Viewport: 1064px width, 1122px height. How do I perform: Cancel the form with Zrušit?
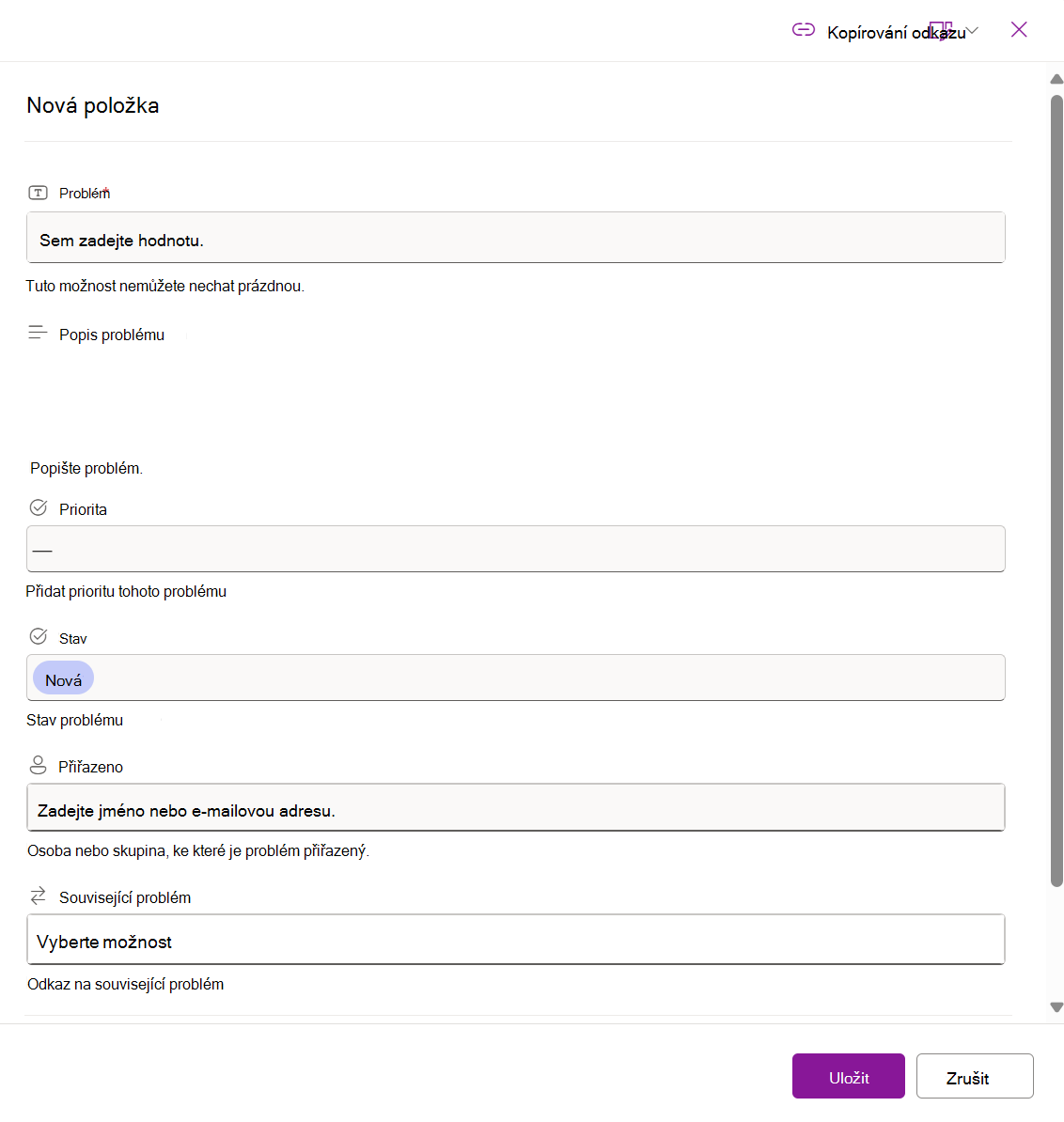click(975, 1076)
